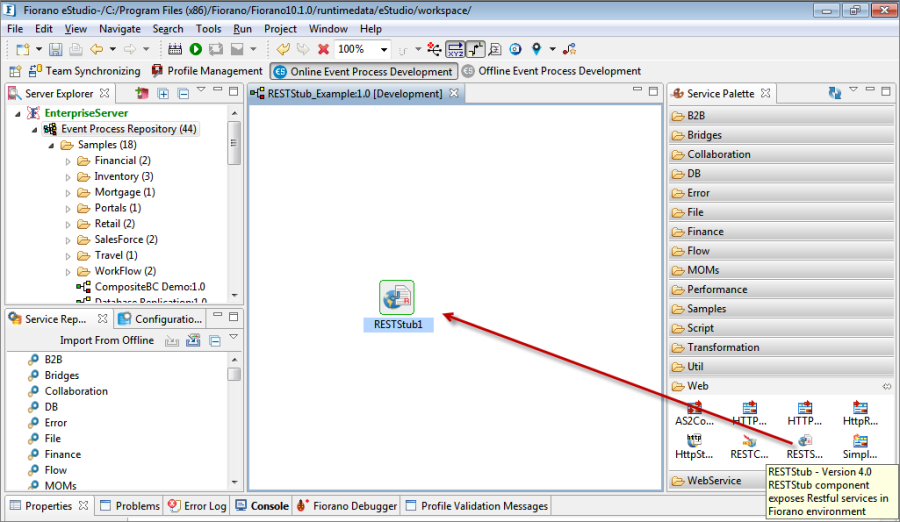Toggle the orthogonal route shape button
Image resolution: width=900 pixels, height=522 pixels.
coord(475,49)
